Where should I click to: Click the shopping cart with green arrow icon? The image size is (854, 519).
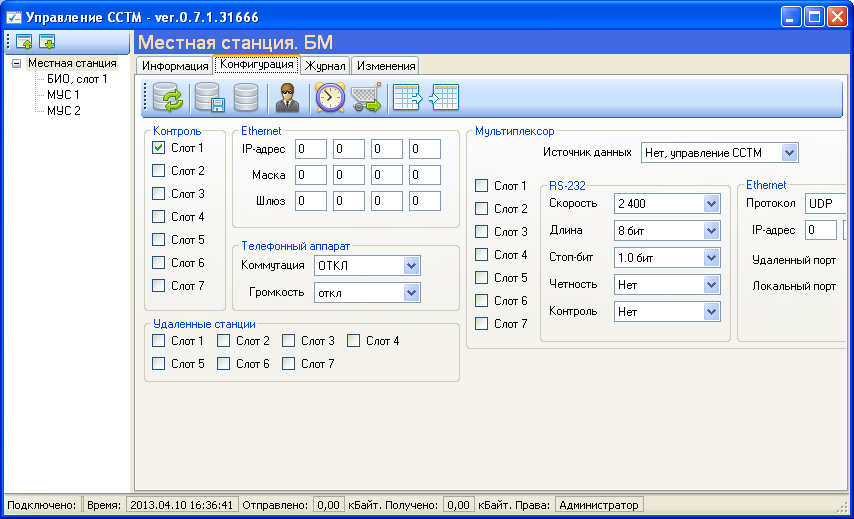tap(365, 97)
